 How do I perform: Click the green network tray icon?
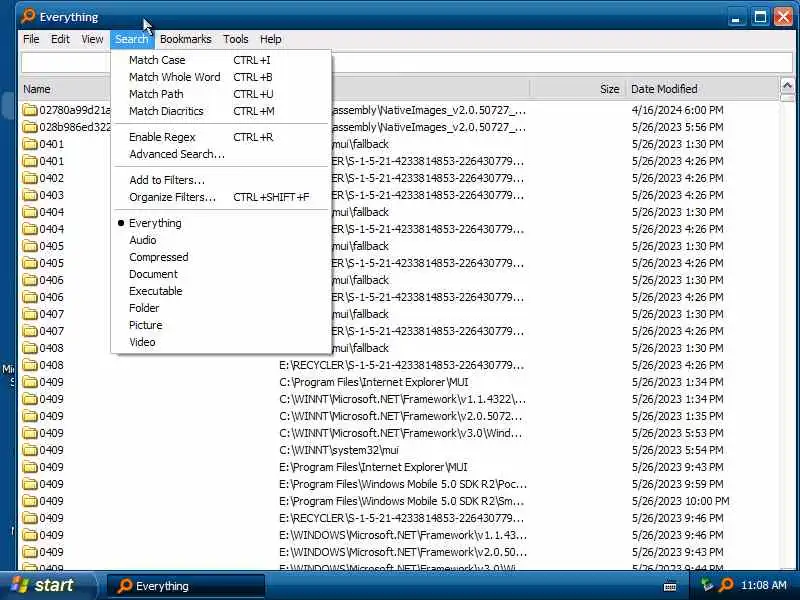pos(707,585)
